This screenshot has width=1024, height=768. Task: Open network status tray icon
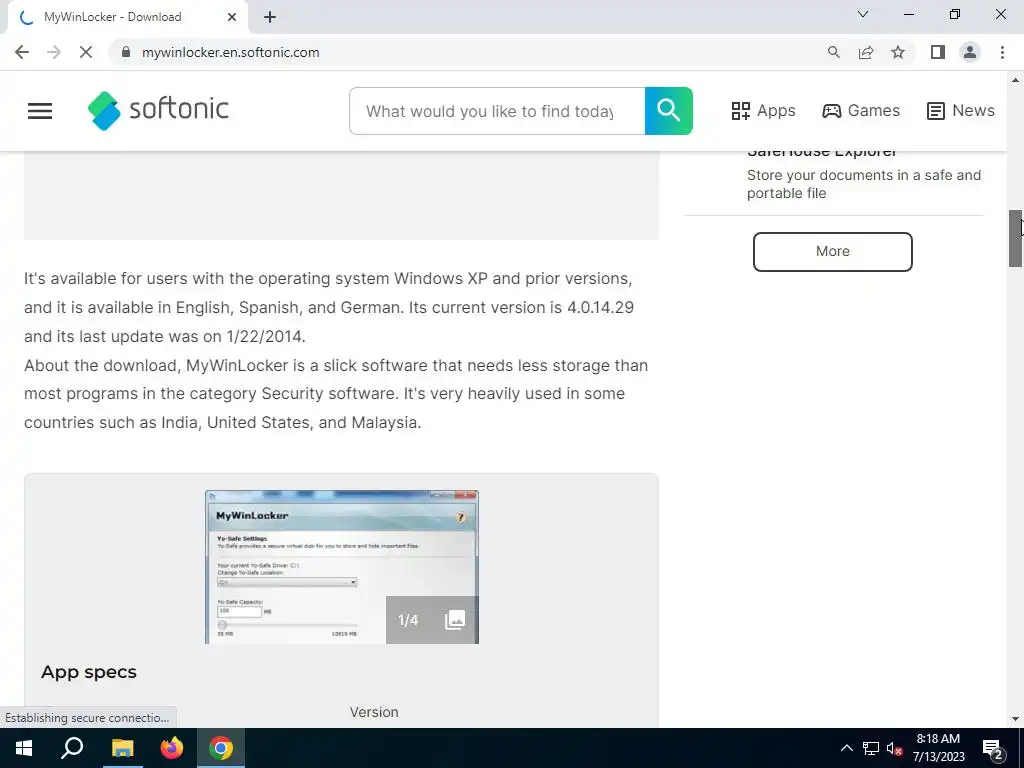871,748
